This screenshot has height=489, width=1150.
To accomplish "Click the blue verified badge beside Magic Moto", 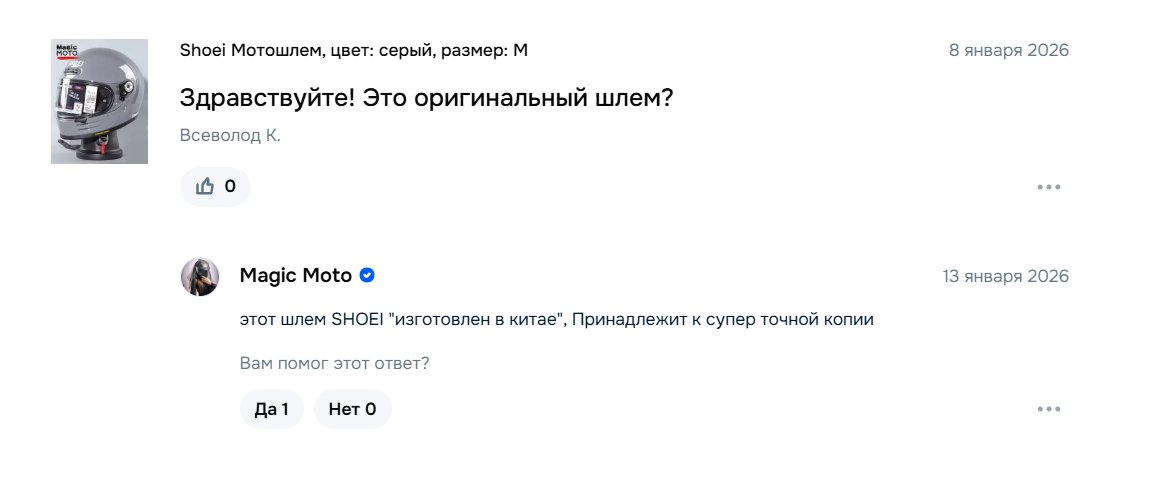I will (x=367, y=276).
